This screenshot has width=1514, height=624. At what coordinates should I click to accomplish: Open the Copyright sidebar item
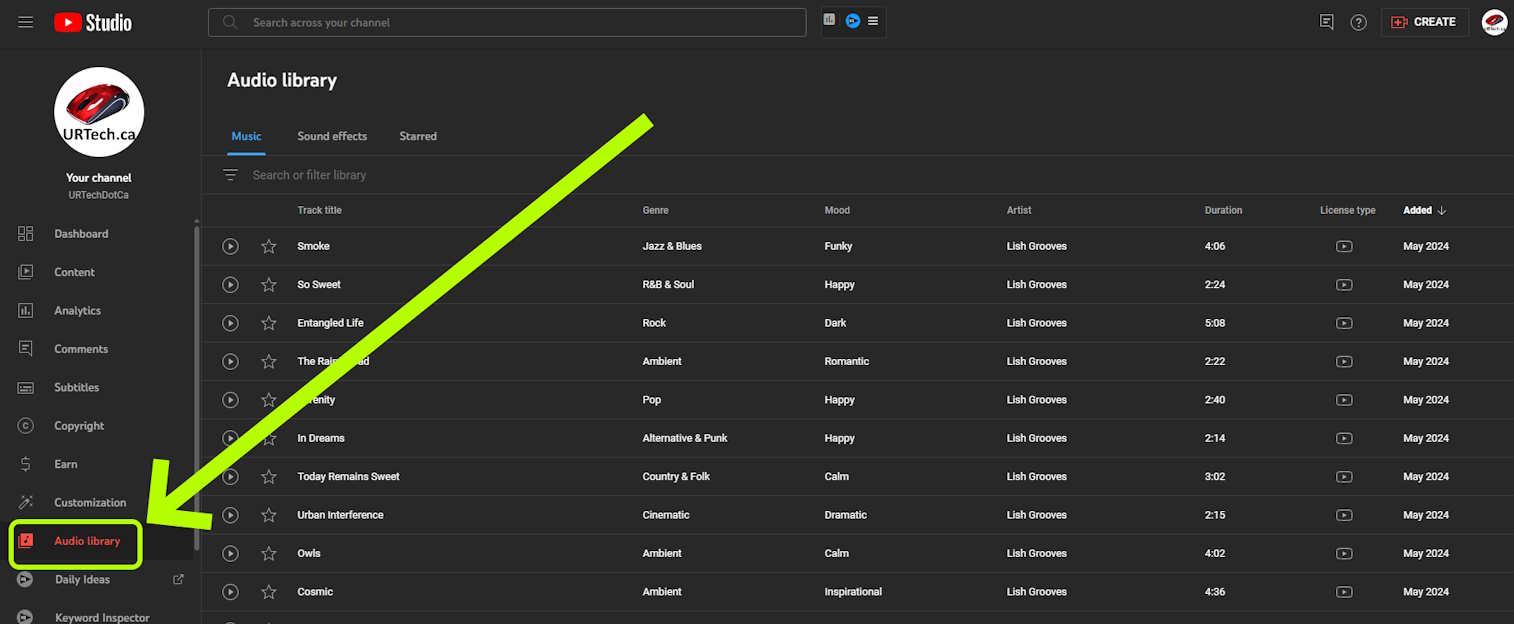tap(79, 426)
